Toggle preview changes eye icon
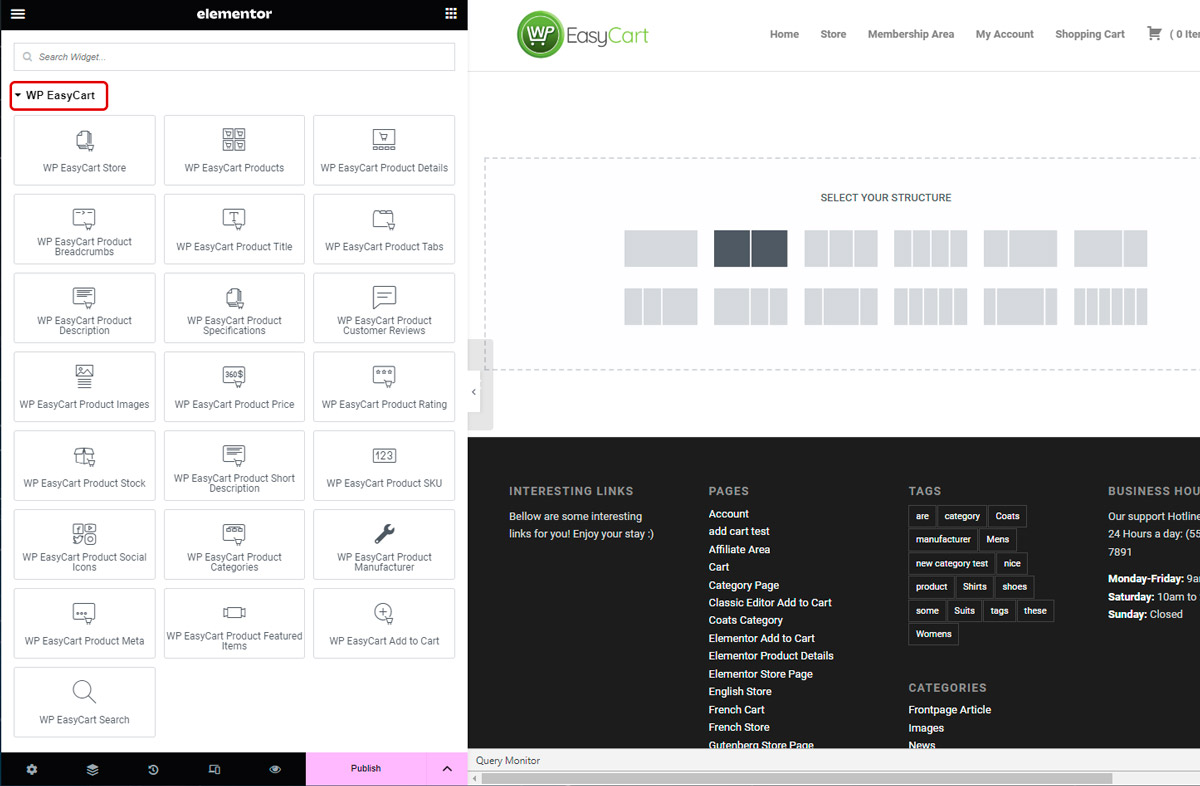1200x786 pixels. coord(275,769)
